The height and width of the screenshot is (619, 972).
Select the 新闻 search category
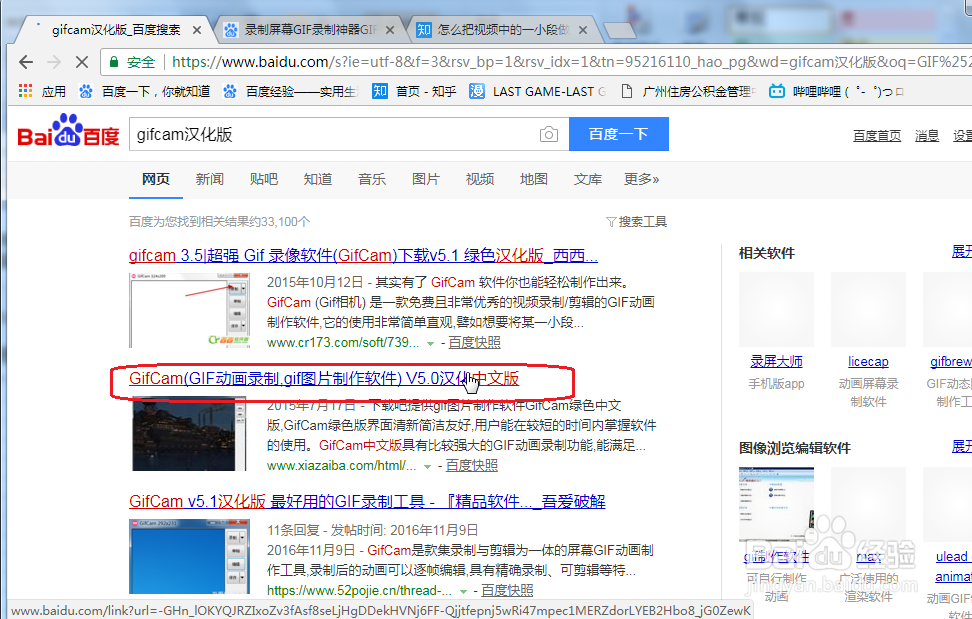click(x=210, y=179)
